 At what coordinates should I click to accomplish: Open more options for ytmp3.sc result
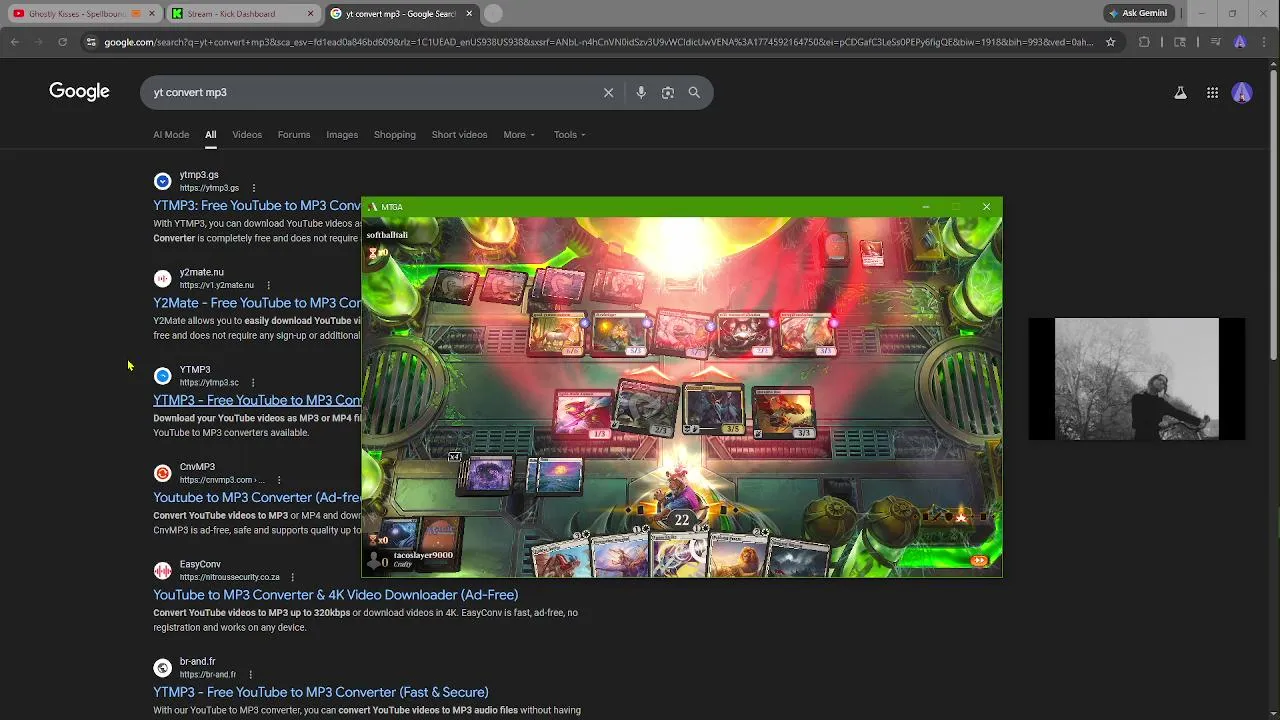(x=253, y=382)
